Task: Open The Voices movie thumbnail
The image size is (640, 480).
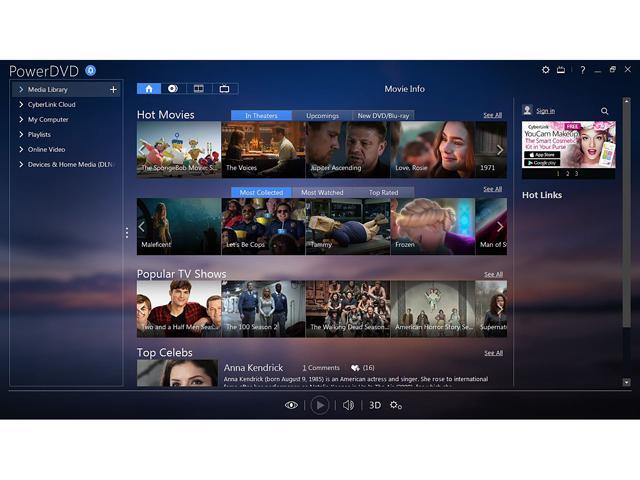Action: coord(263,149)
